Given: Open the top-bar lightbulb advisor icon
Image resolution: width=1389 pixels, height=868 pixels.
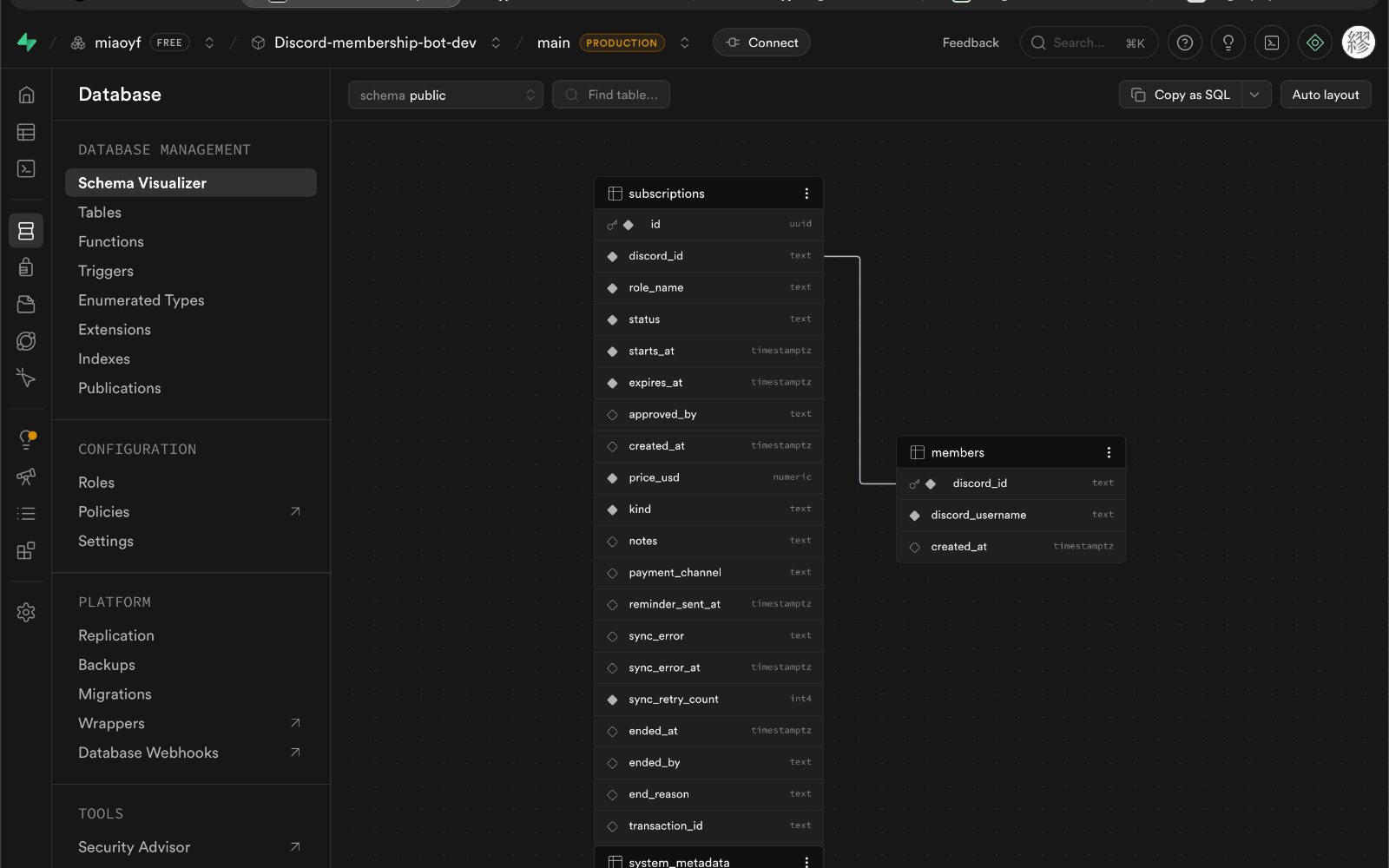Looking at the screenshot, I should (x=1228, y=43).
